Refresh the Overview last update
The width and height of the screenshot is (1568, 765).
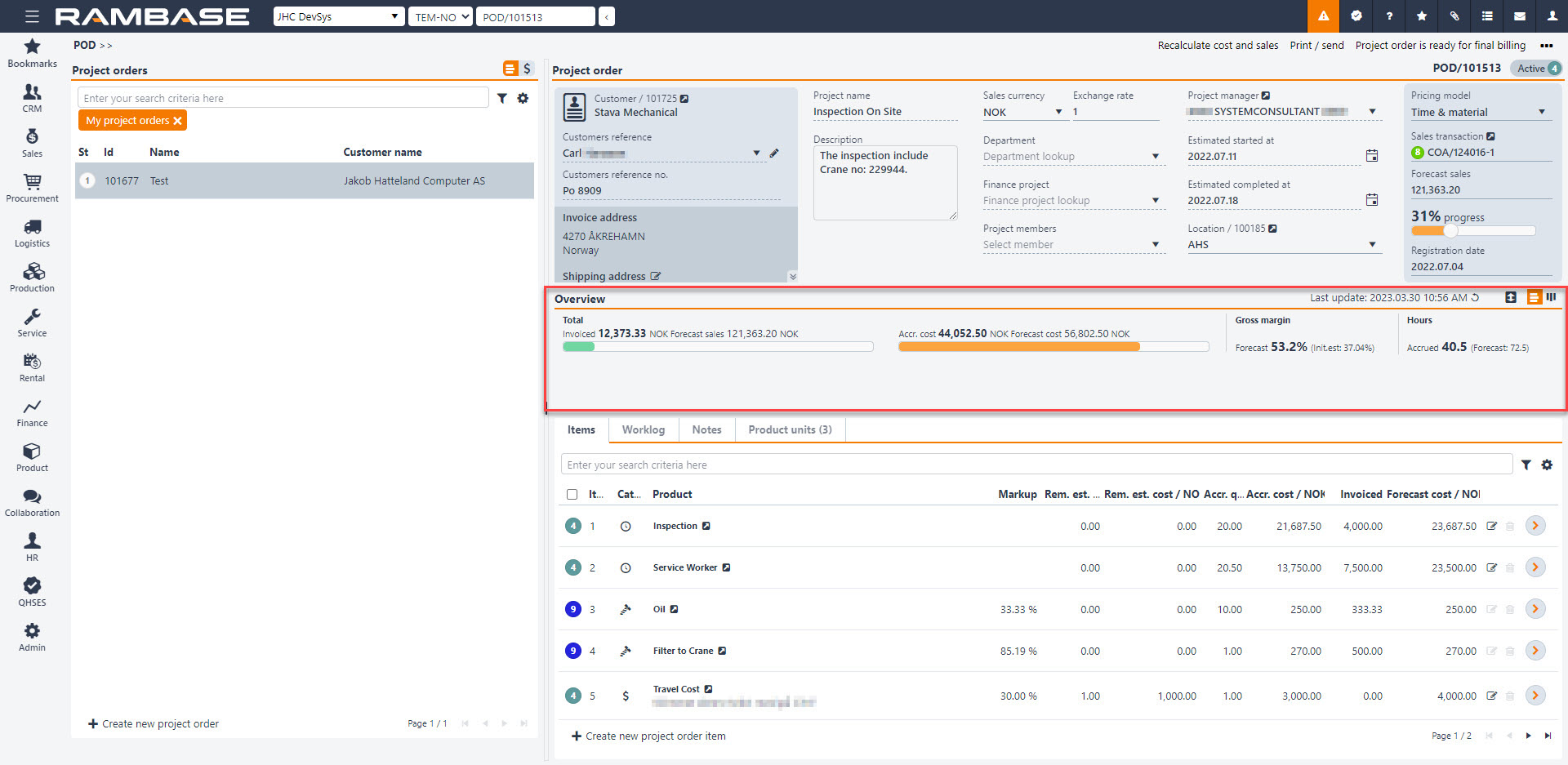tap(1475, 298)
